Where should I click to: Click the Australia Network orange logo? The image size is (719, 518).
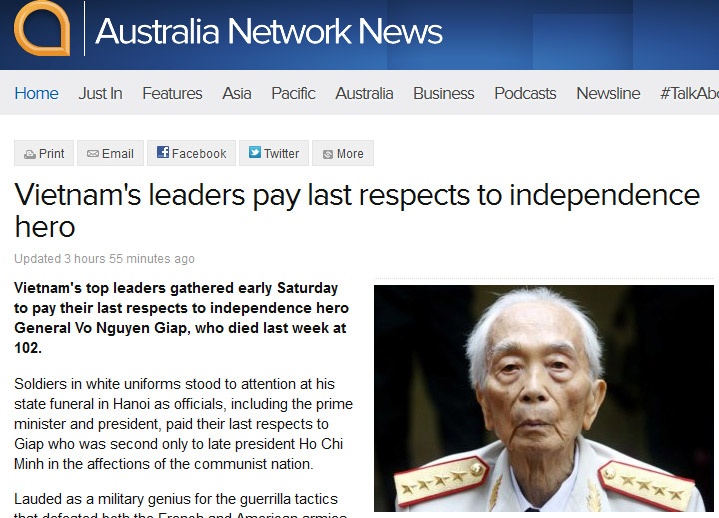click(x=42, y=28)
